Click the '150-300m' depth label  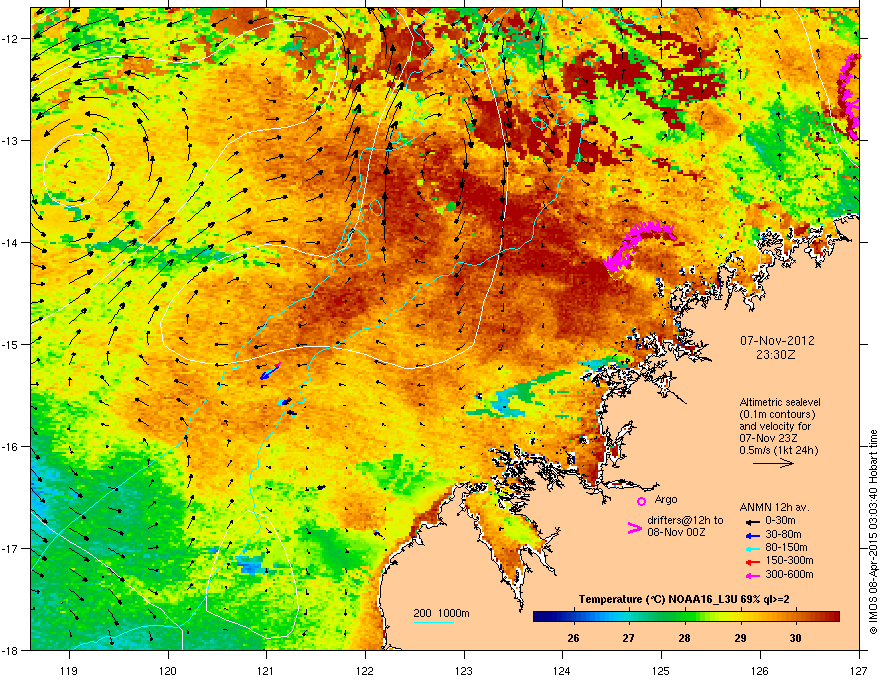[789, 560]
